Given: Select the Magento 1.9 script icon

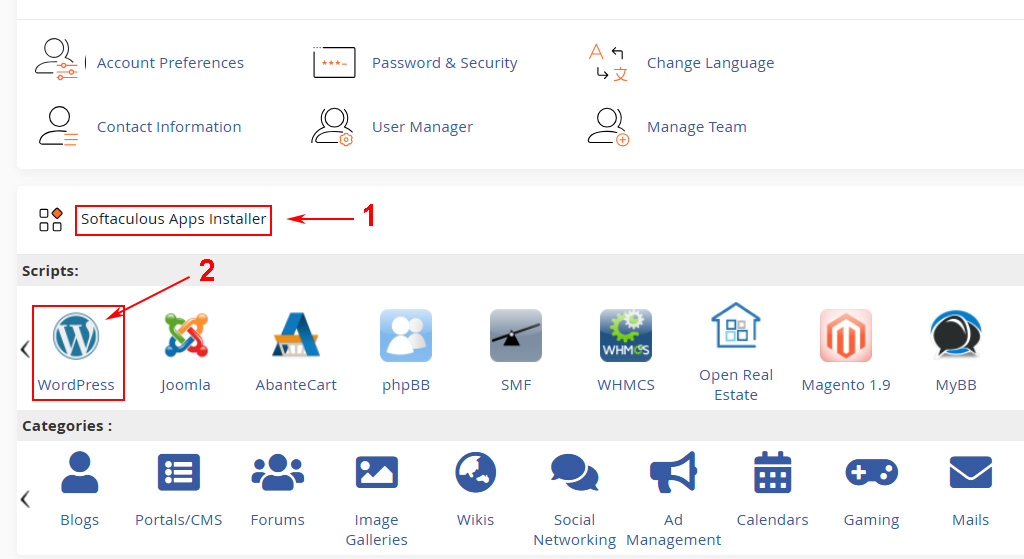Looking at the screenshot, I should (846, 336).
